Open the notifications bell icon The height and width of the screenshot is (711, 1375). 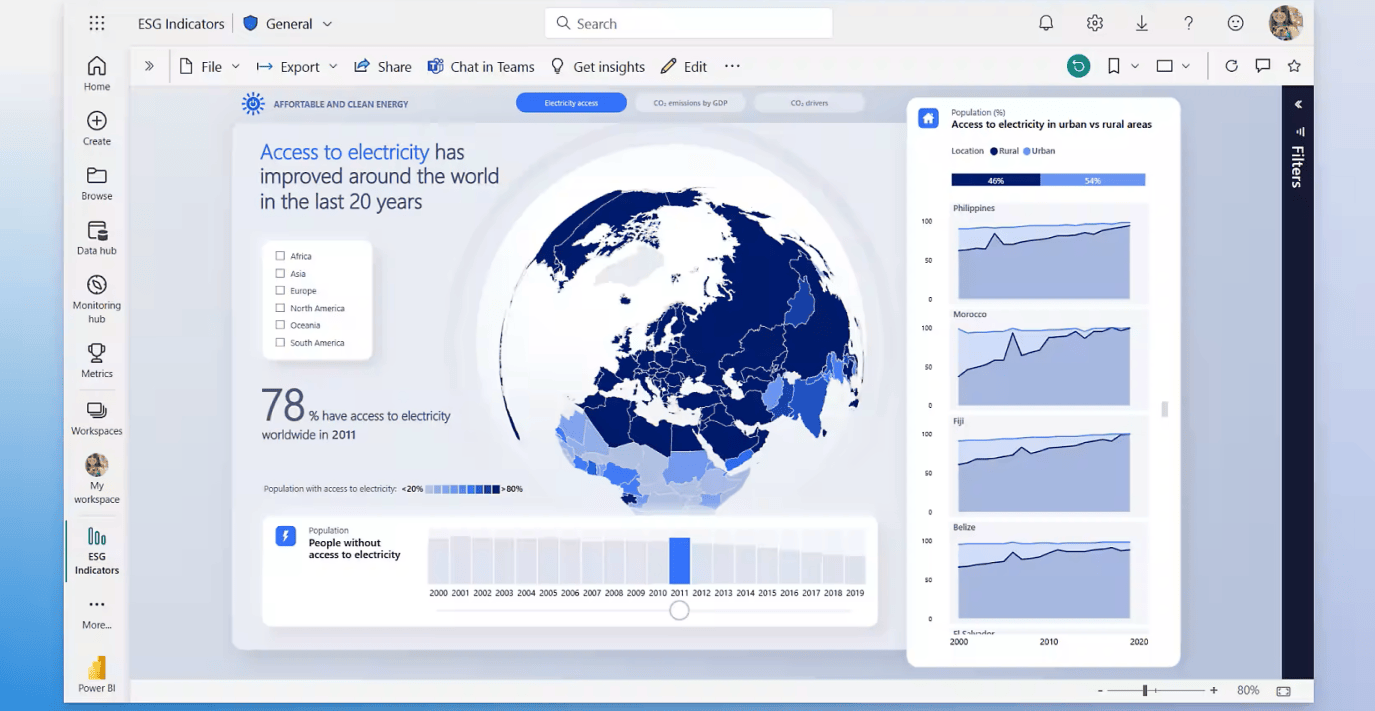coord(1046,23)
